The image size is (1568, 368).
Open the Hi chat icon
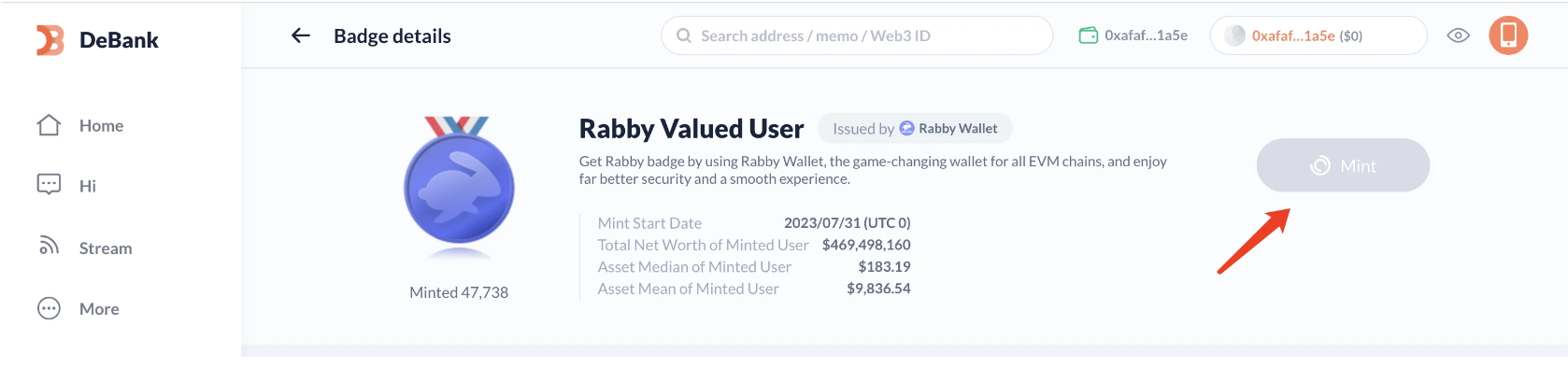(49, 185)
